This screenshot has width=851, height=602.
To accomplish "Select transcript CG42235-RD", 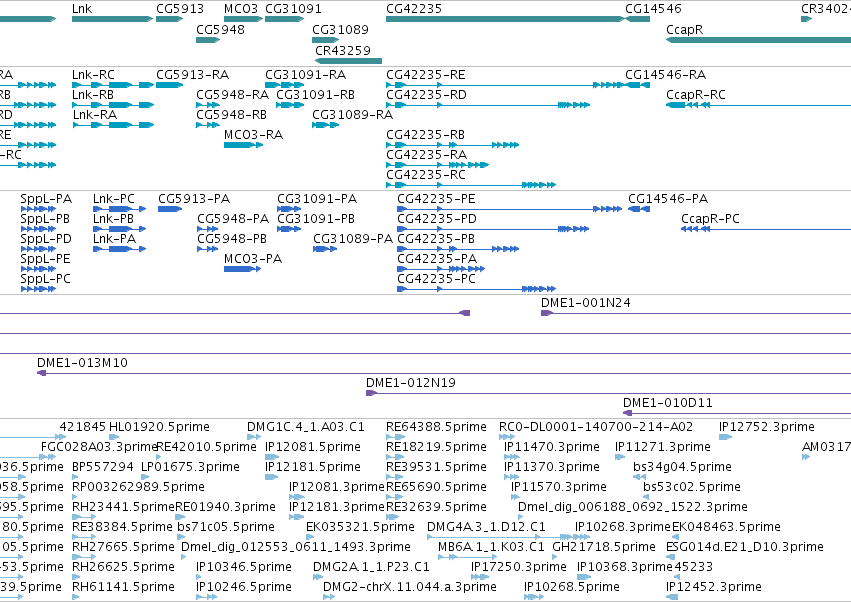I will click(x=427, y=95).
